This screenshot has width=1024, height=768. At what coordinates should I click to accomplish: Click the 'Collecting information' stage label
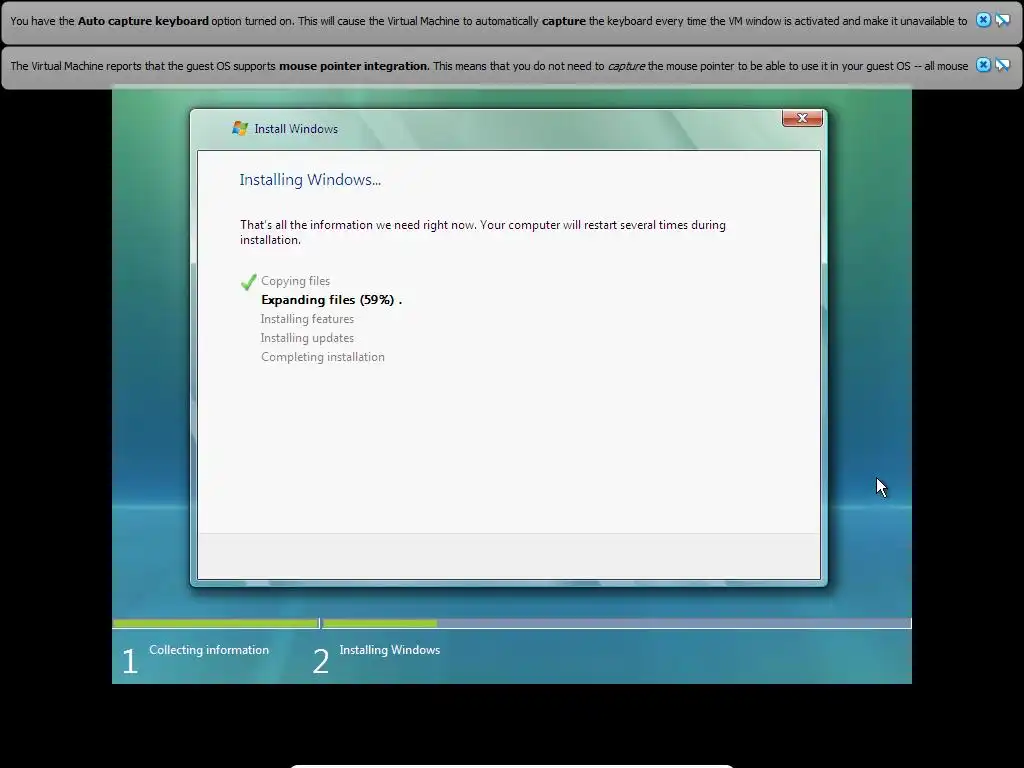209,650
